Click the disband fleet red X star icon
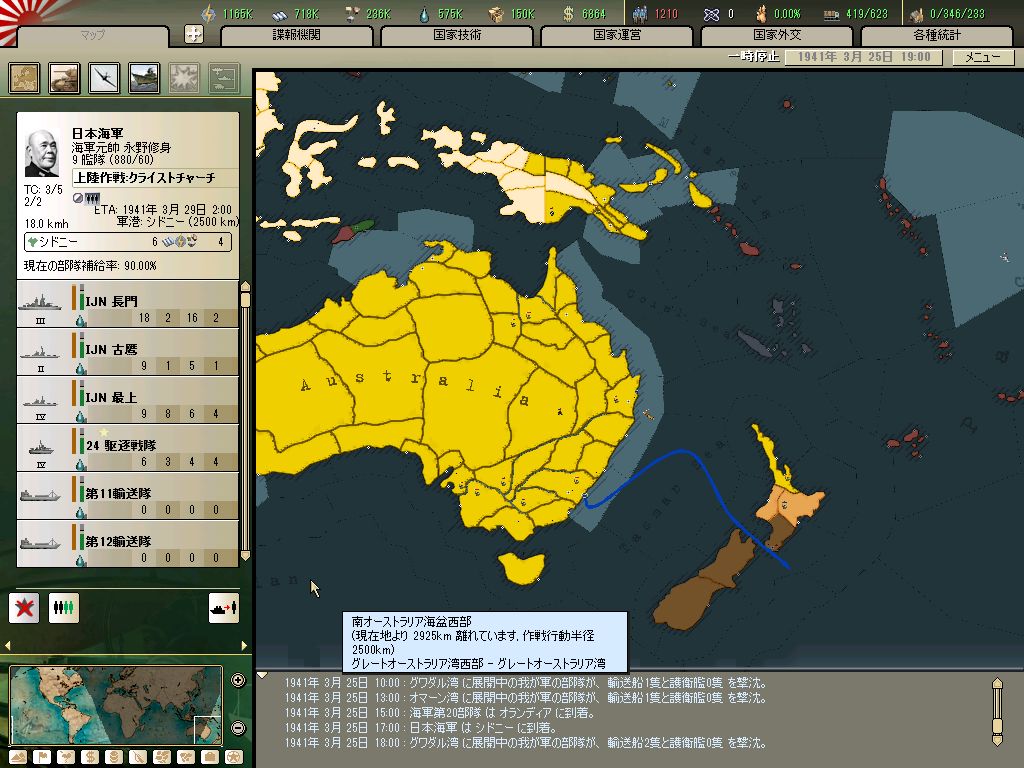The image size is (1024, 768). [x=24, y=607]
